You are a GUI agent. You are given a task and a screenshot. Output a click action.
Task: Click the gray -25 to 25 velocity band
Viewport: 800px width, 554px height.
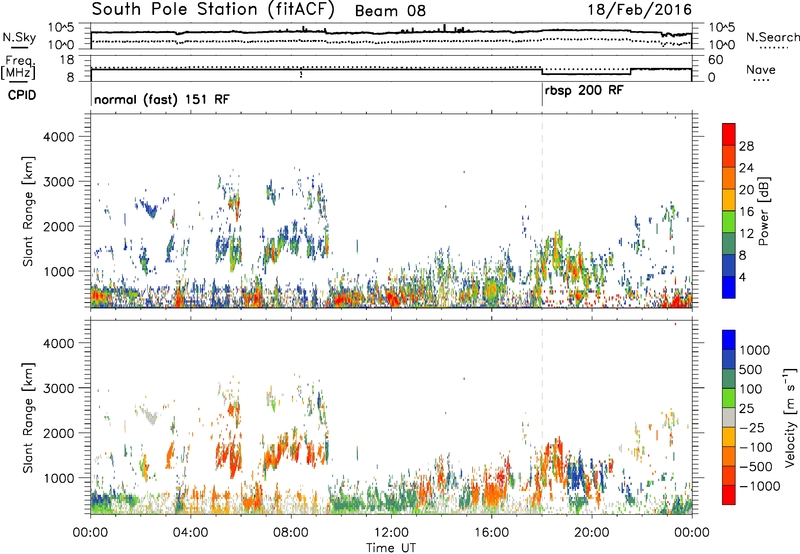coord(729,417)
